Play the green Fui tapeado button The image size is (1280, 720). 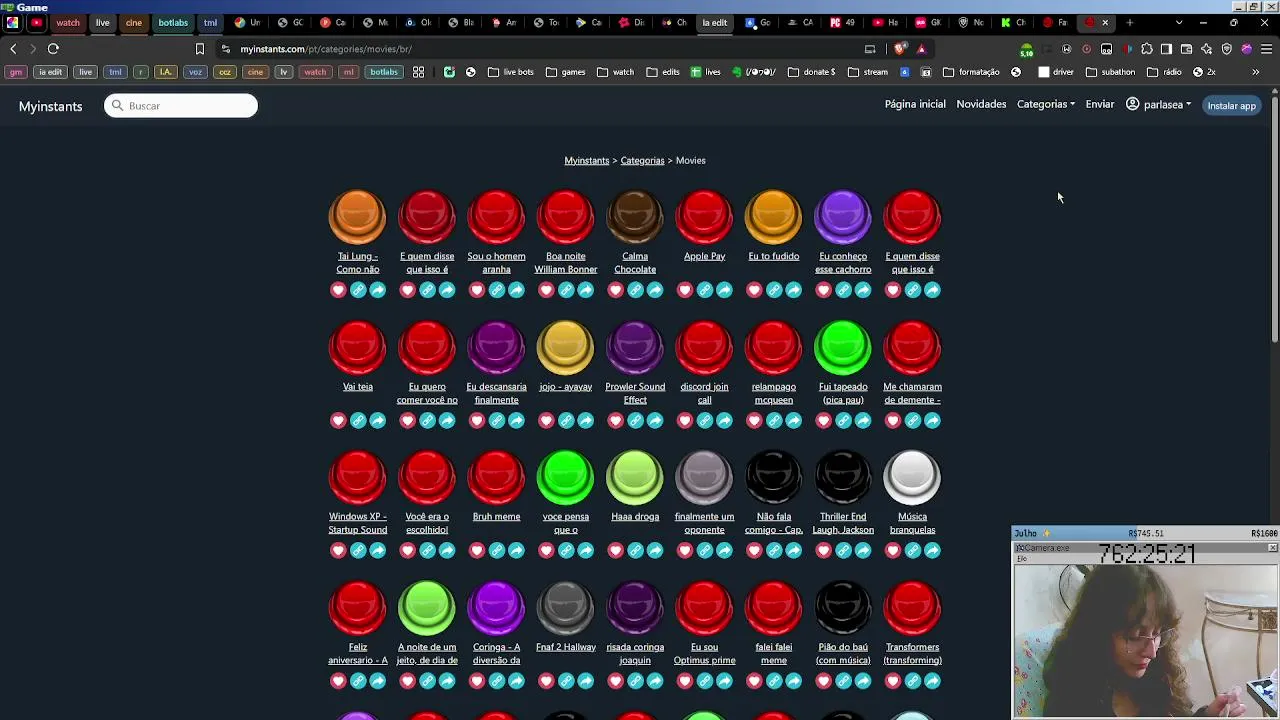click(843, 347)
